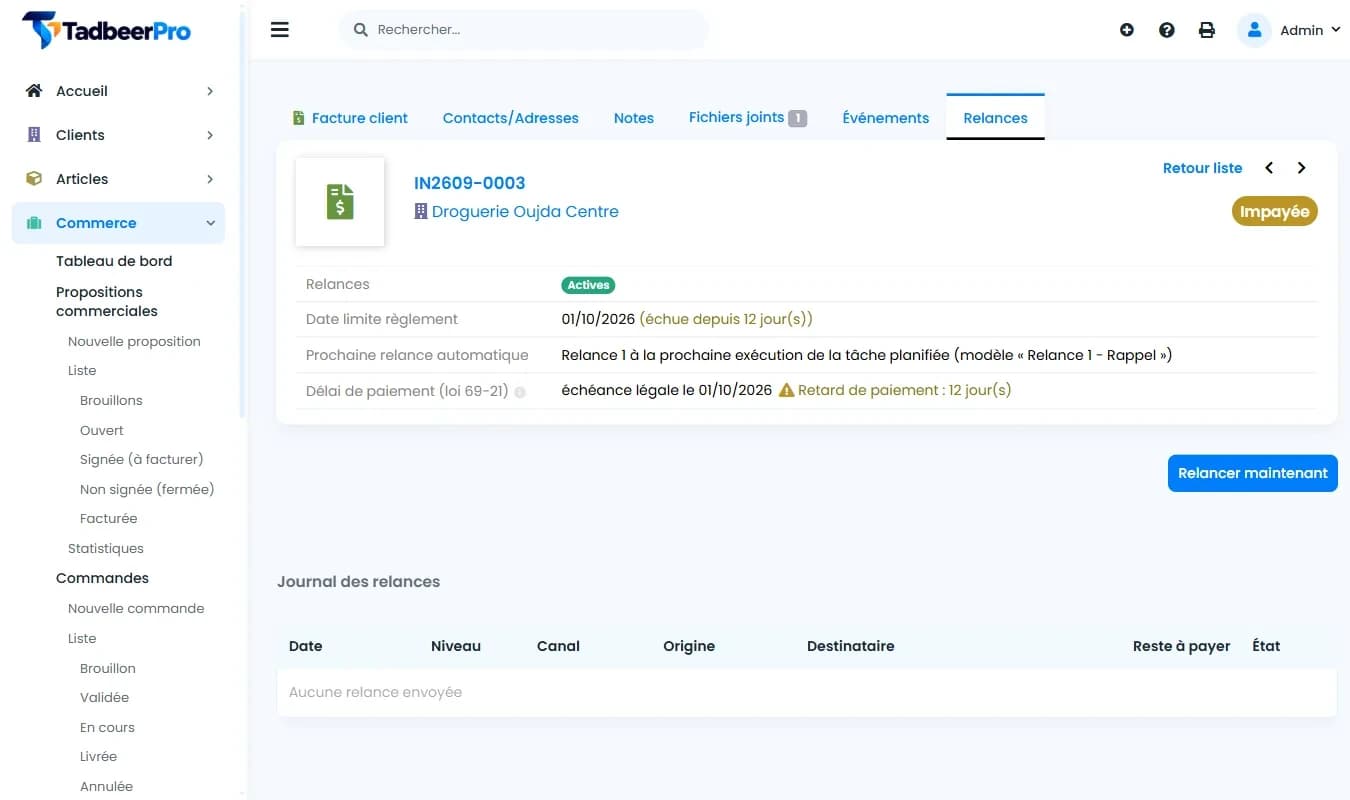Click the Actives relances badge

click(x=588, y=285)
